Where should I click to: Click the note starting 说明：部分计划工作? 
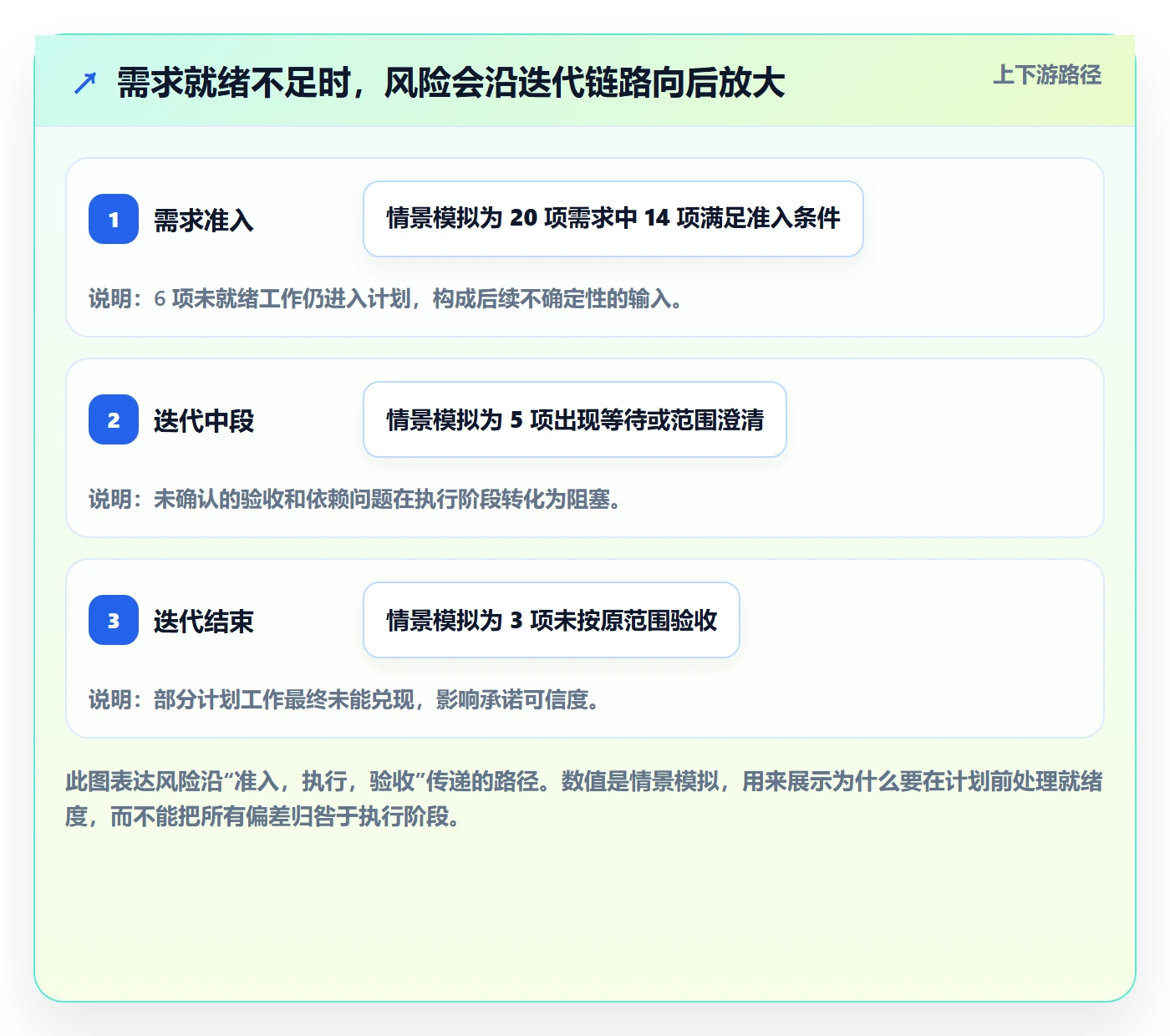tap(344, 699)
